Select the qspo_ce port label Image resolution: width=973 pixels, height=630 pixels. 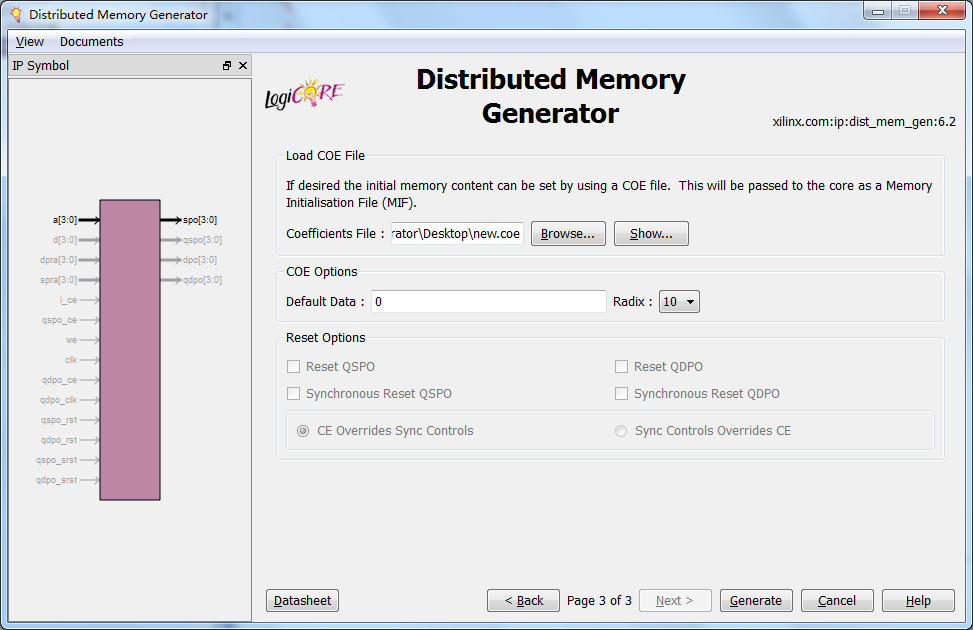click(x=60, y=320)
